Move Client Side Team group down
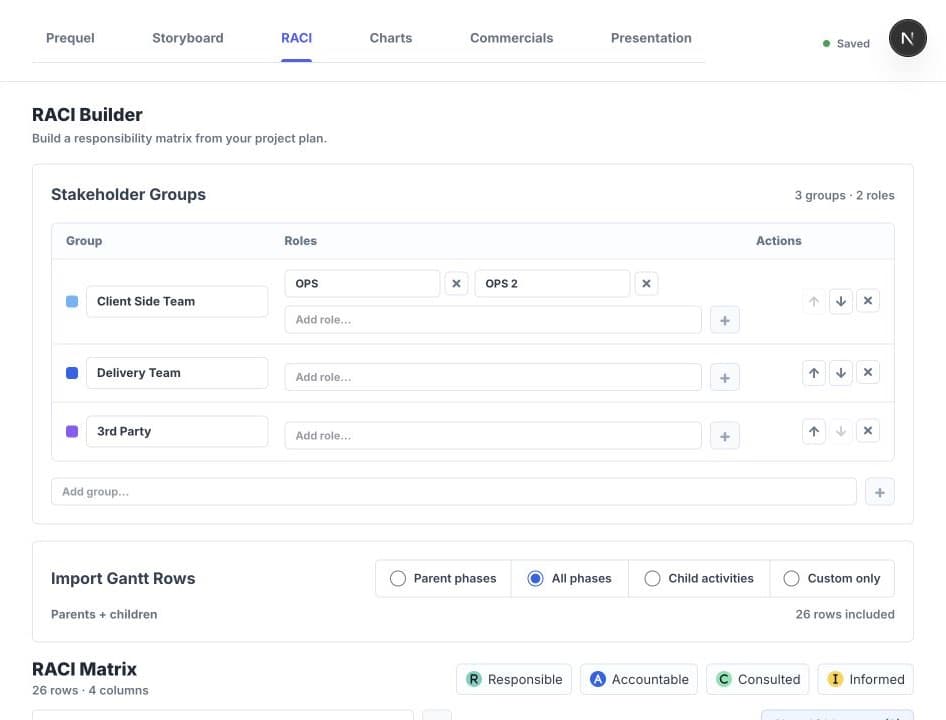This screenshot has height=720, width=946. 841,301
